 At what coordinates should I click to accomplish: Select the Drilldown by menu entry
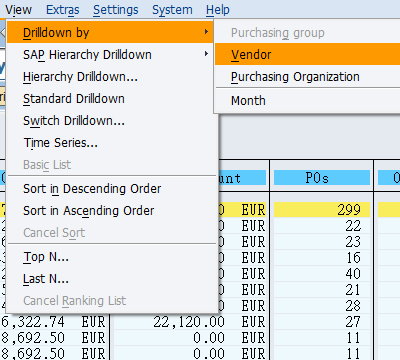tap(110, 32)
